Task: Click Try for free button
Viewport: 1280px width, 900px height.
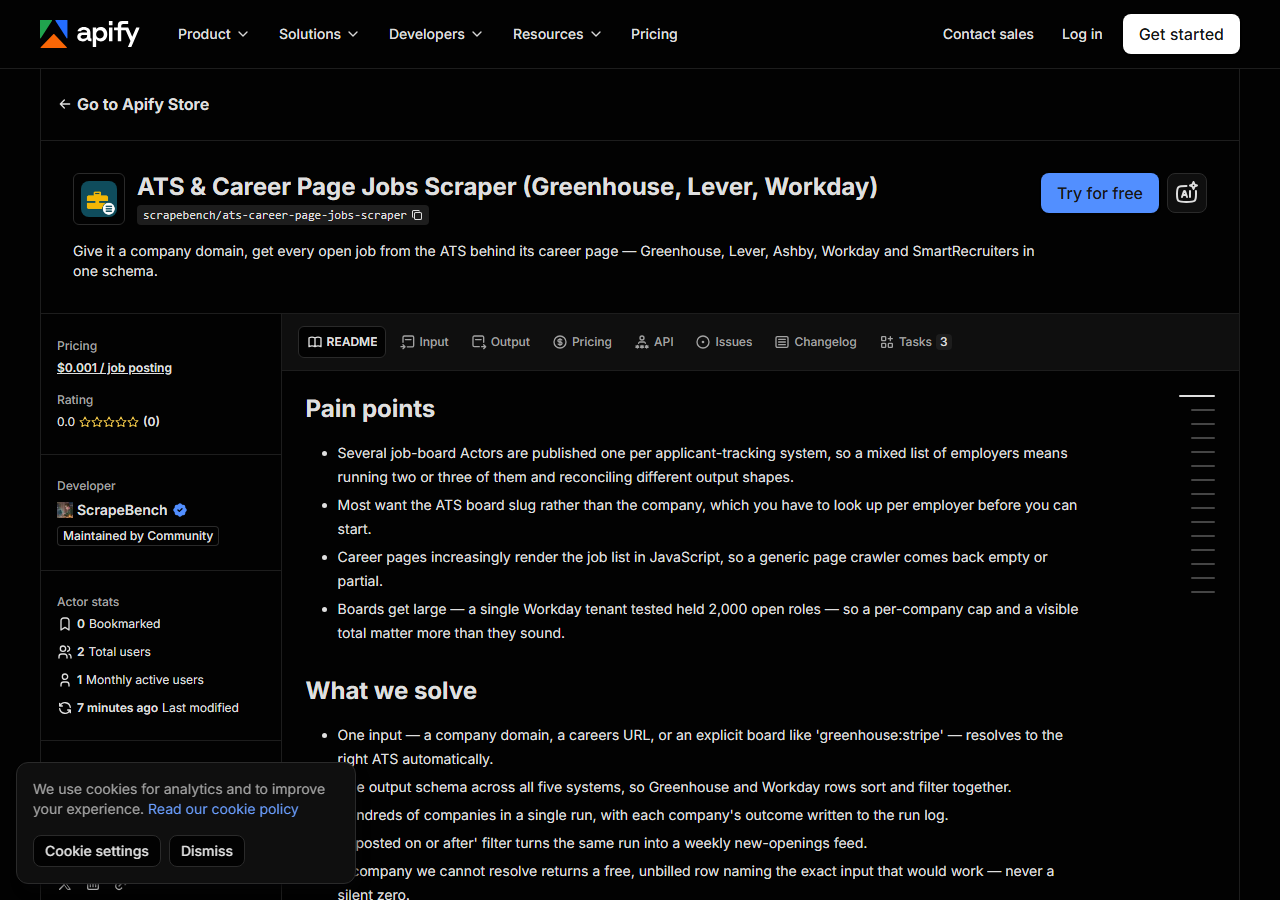Action: point(1100,193)
